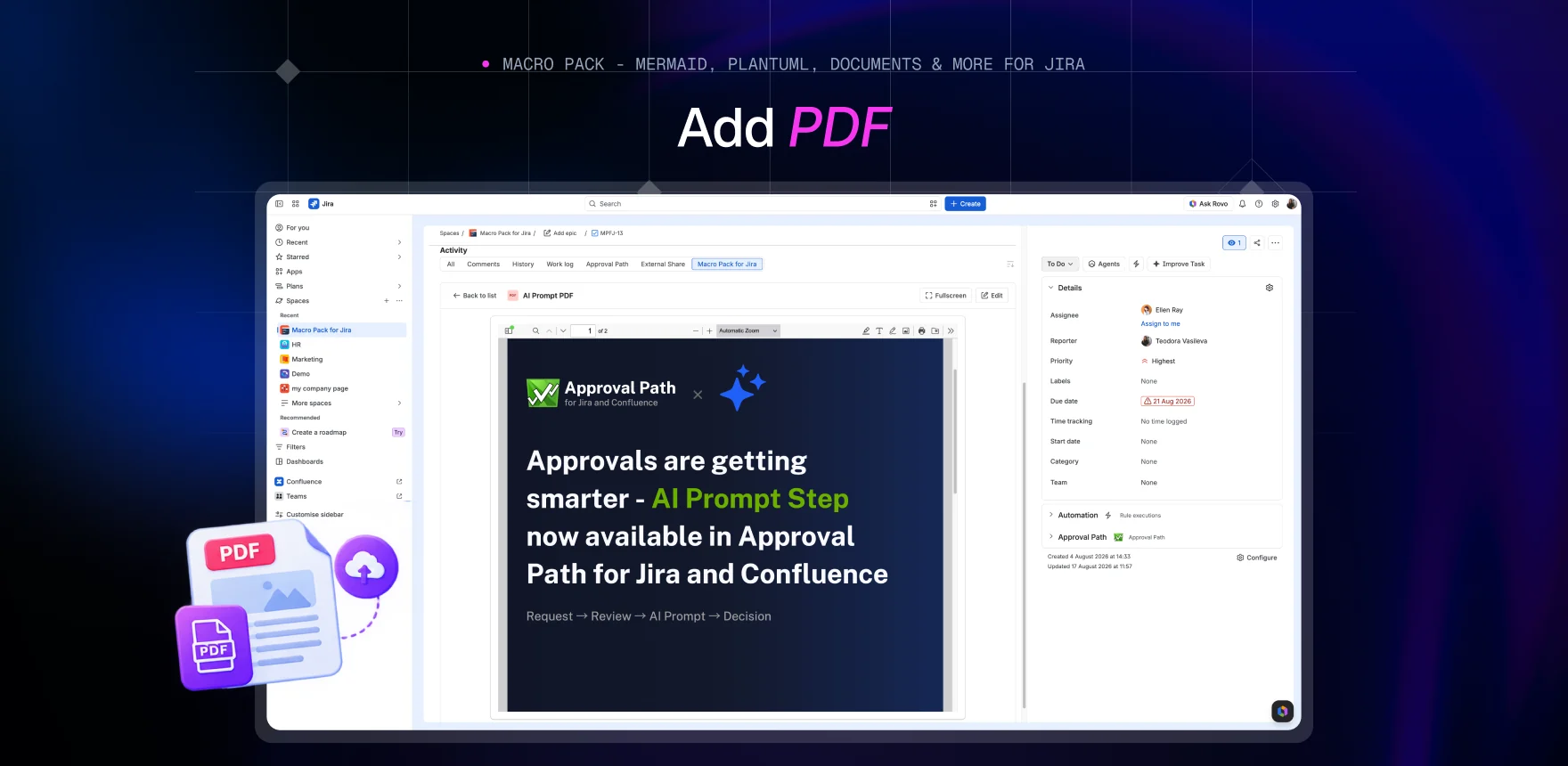Select the PDF add text tool
Screen dimensions: 1568x766
click(x=879, y=330)
